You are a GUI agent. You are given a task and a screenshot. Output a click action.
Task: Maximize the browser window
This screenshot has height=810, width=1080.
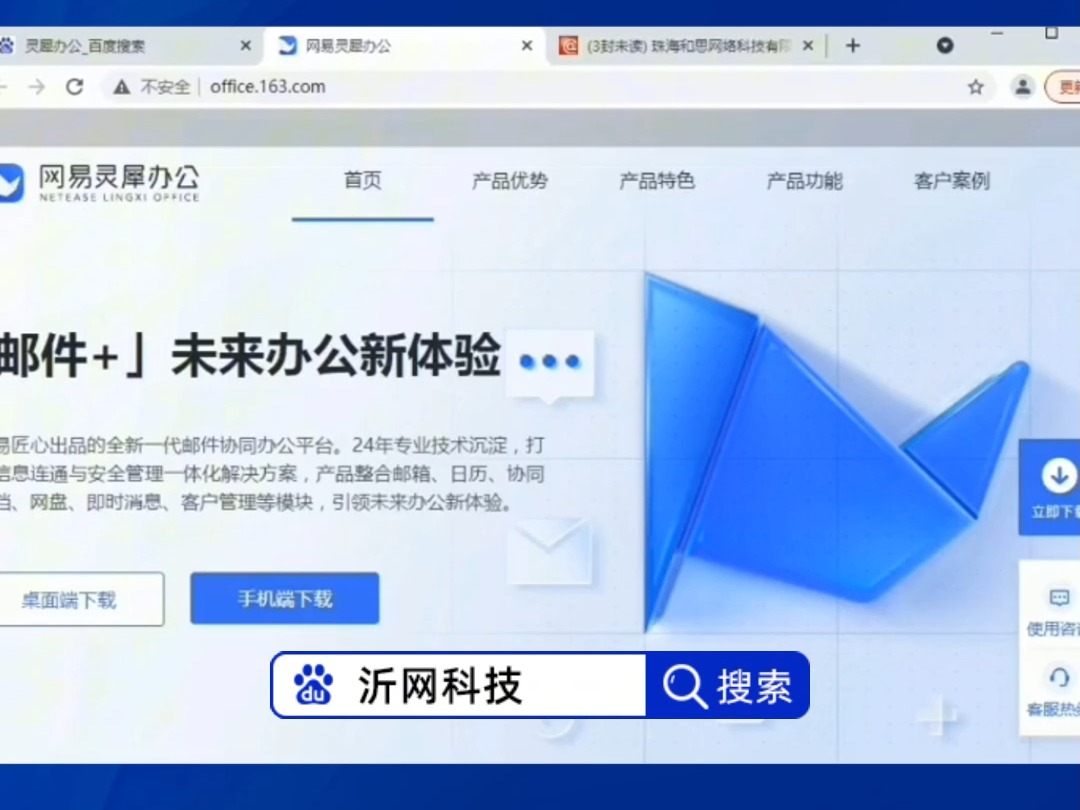1051,33
